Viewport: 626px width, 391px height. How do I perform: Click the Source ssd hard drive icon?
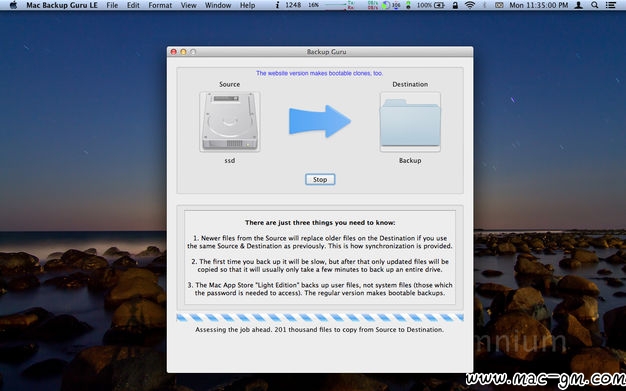click(230, 122)
